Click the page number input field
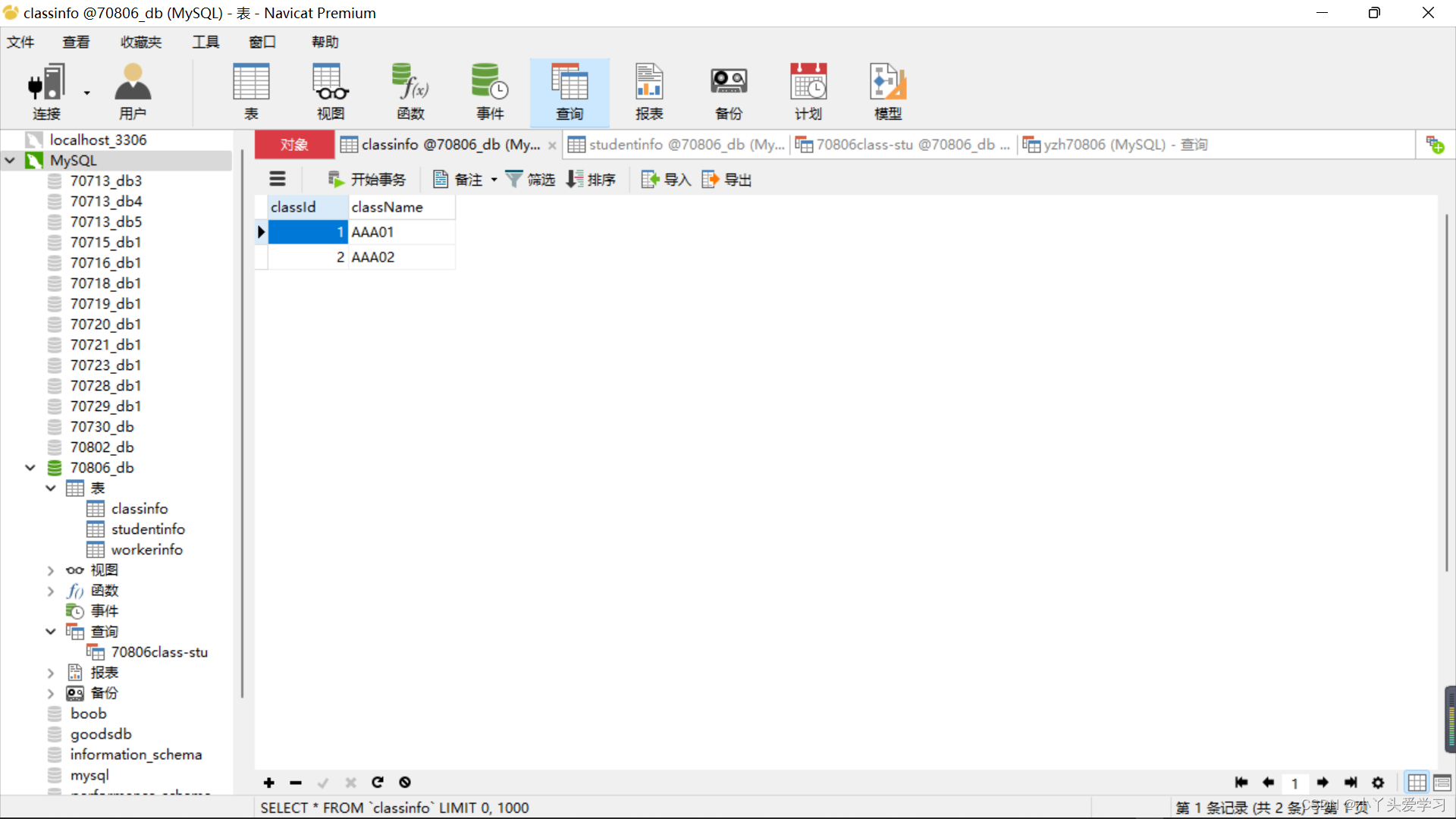The image size is (1456, 819). tap(1294, 783)
